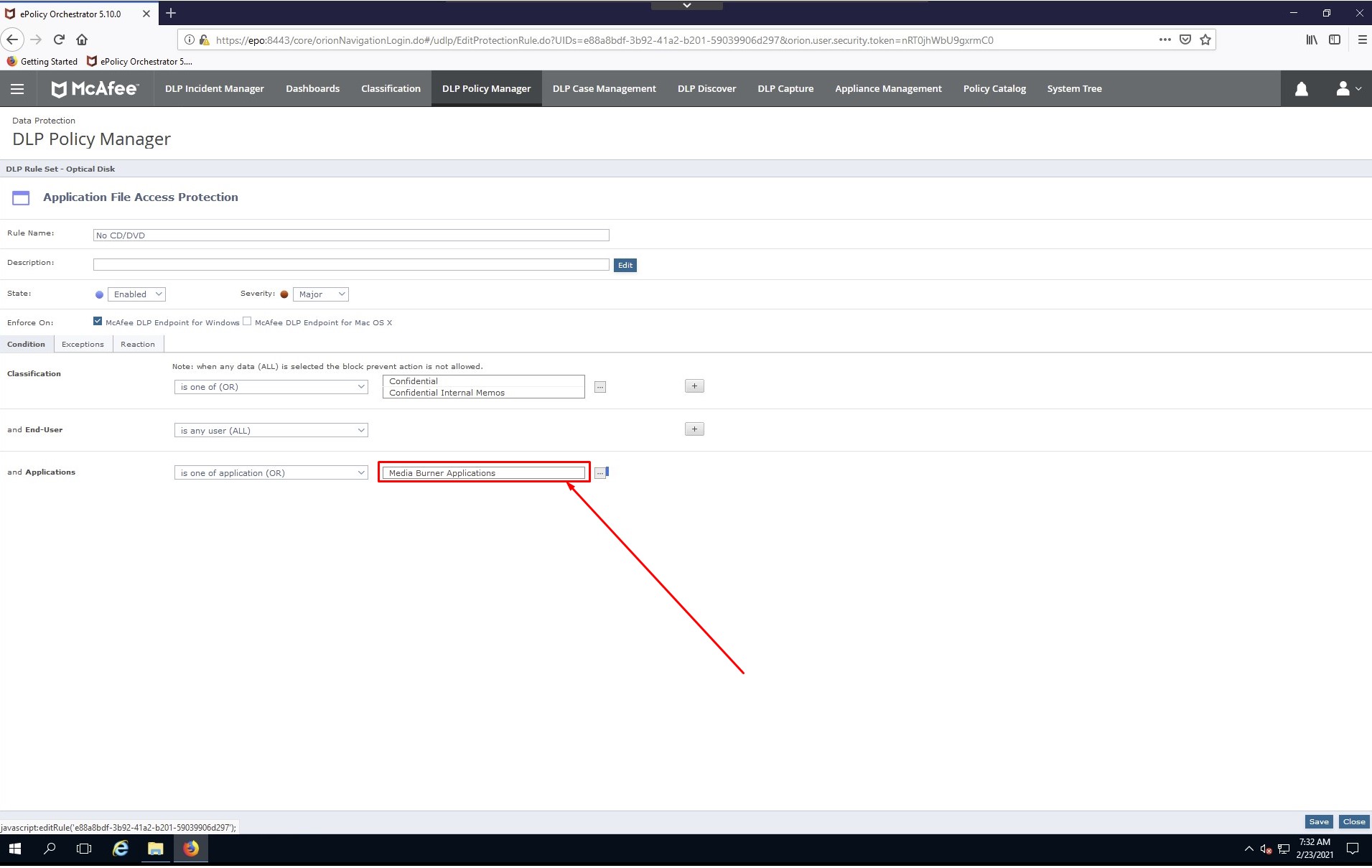Save page to Pocket

click(1185, 39)
